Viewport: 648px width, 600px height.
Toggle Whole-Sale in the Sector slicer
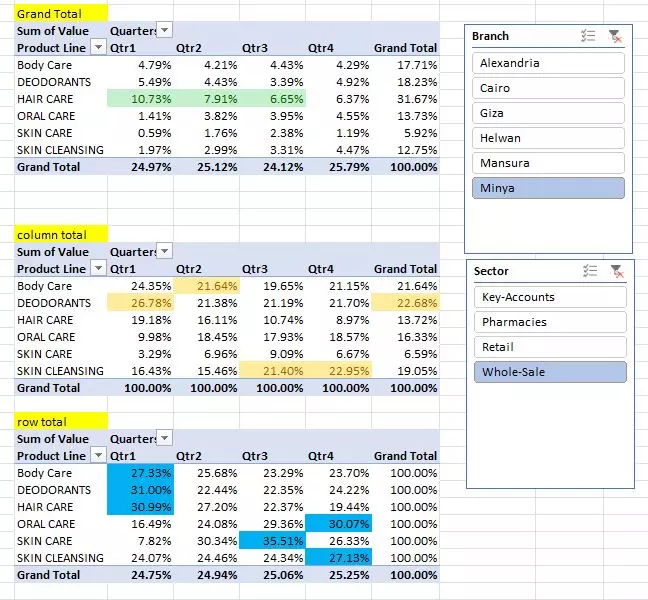[x=548, y=372]
